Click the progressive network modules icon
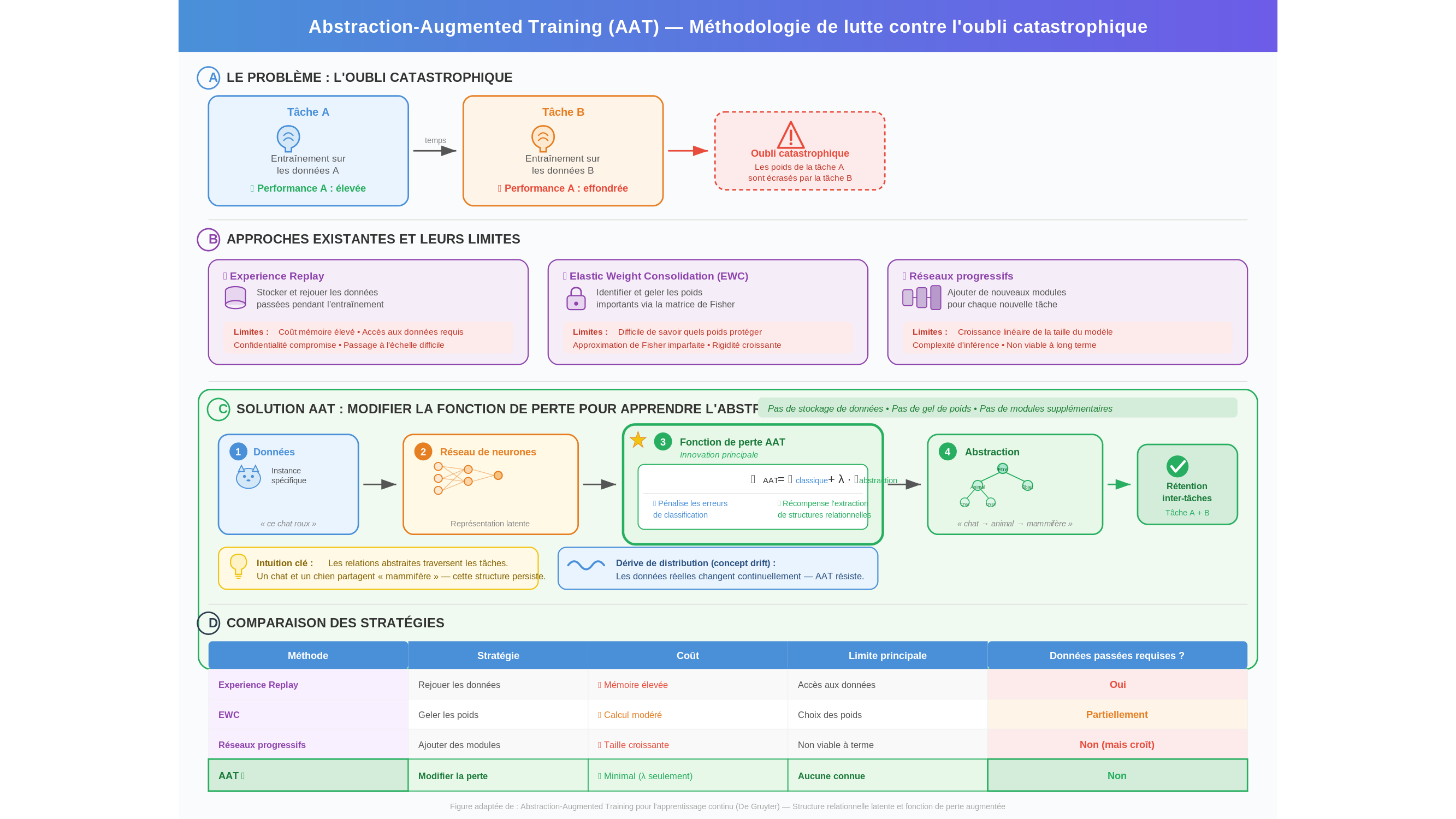1456x819 pixels. click(921, 298)
